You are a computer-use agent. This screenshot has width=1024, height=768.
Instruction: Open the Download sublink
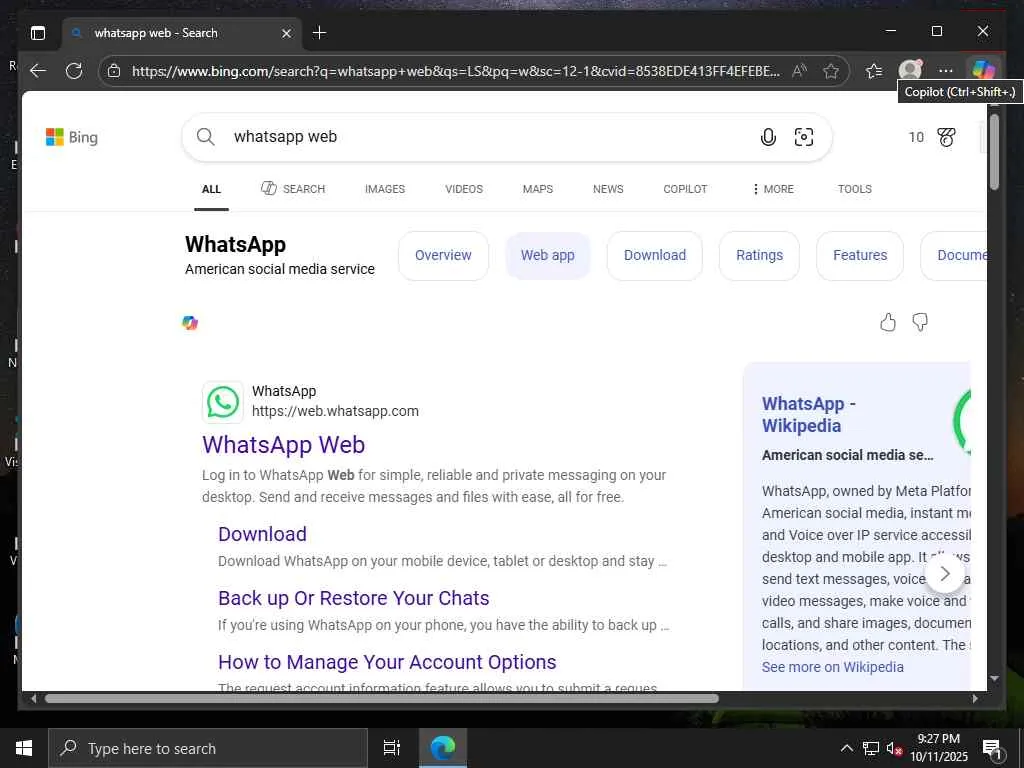pyautogui.click(x=263, y=534)
